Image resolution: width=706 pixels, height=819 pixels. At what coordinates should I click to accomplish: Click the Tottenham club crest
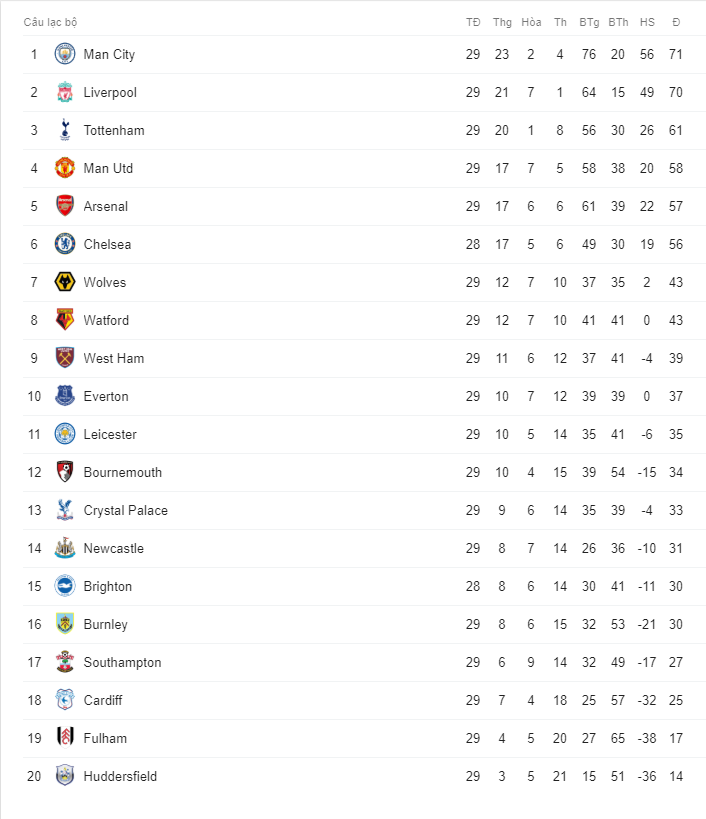(65, 131)
